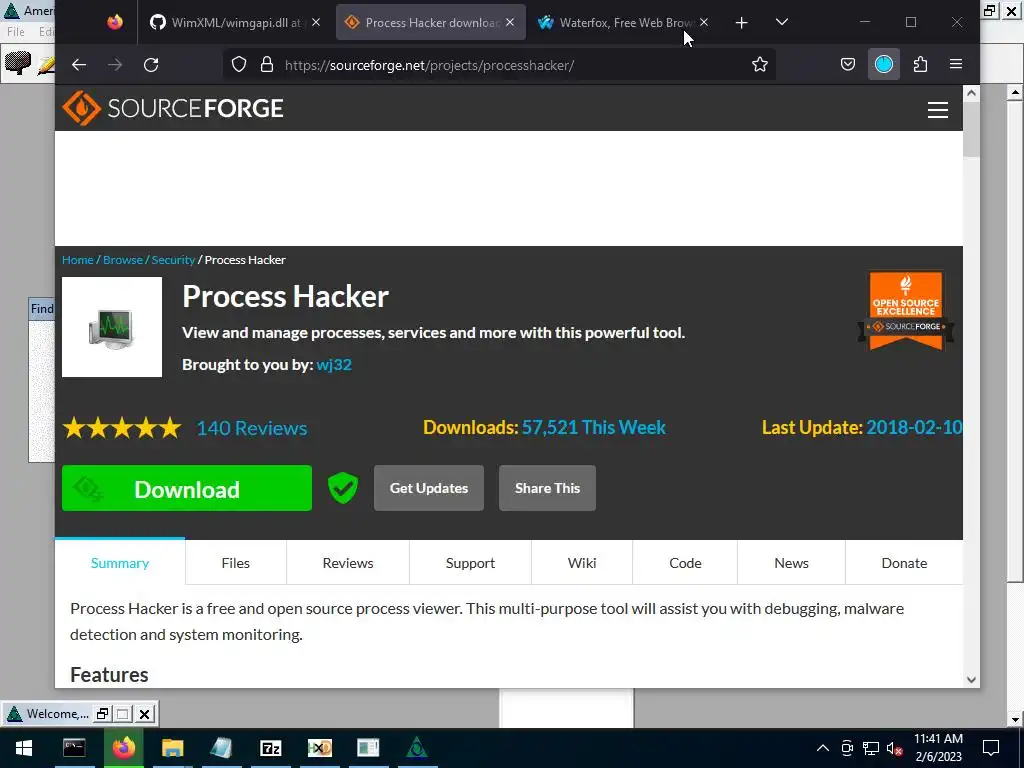Viewport: 1024px width, 768px height.
Task: Open tracking protection shield in address bar
Action: [239, 65]
